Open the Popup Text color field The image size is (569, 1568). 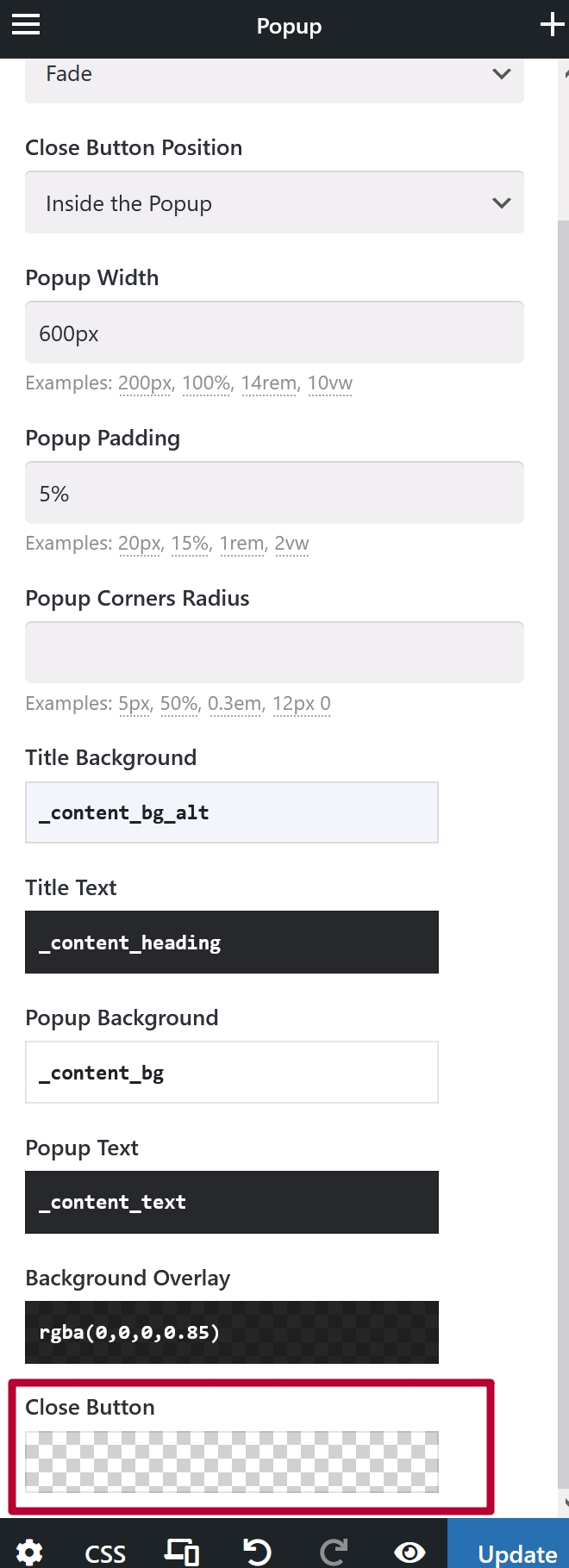coord(231,1202)
